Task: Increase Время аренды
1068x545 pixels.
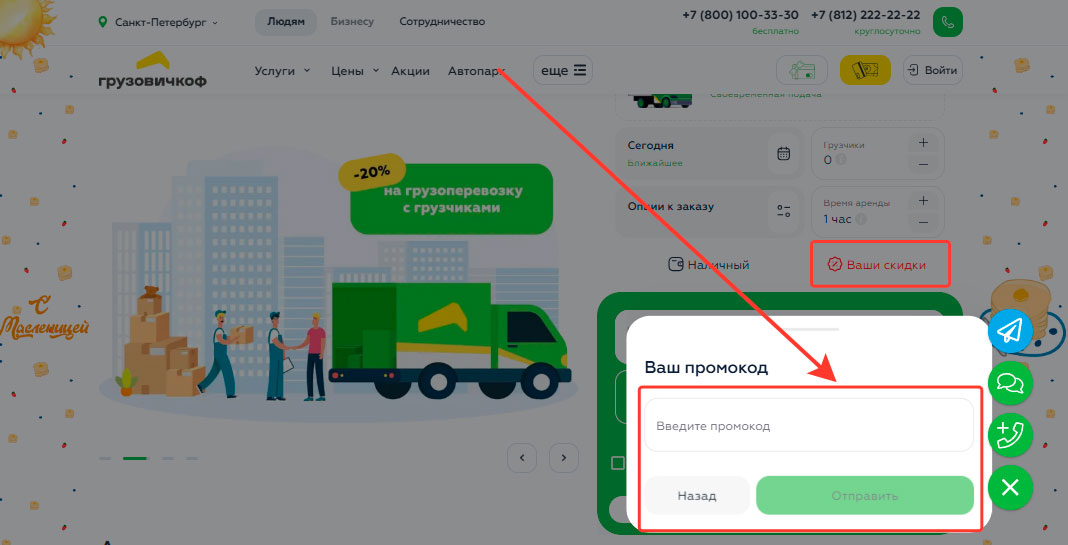Action: point(923,200)
